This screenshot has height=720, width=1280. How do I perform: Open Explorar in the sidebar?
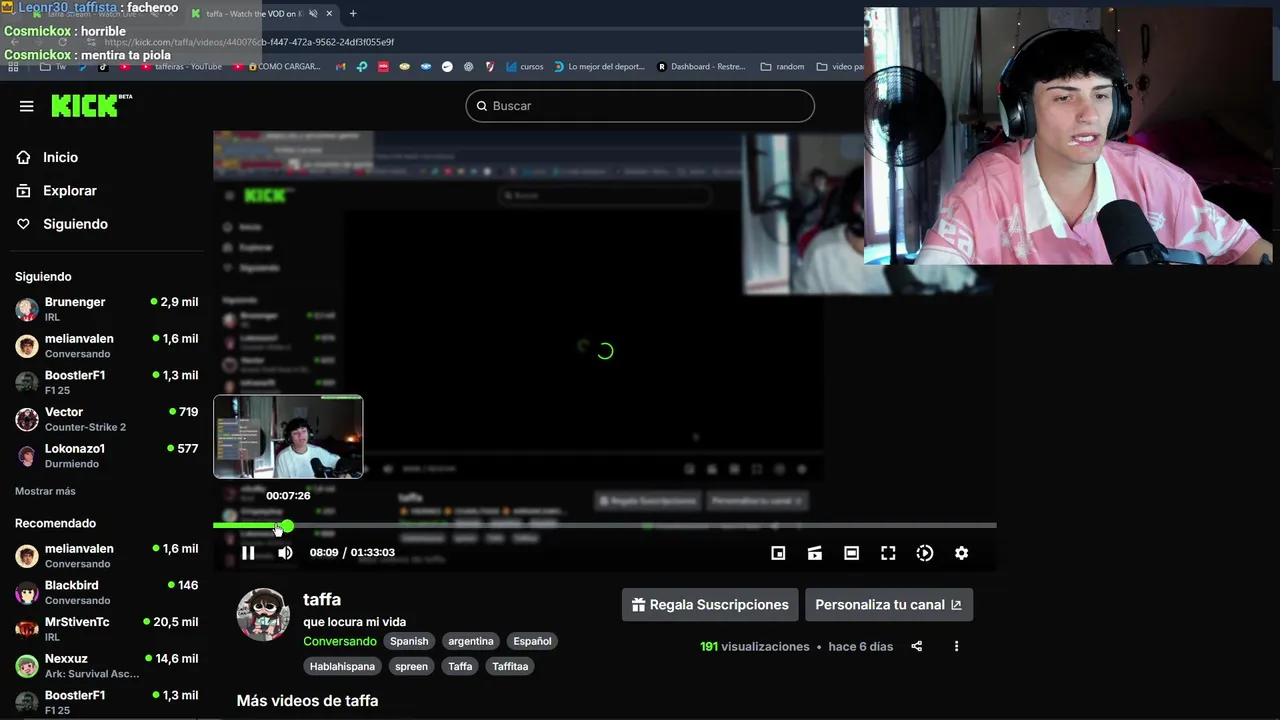[x=56, y=190]
